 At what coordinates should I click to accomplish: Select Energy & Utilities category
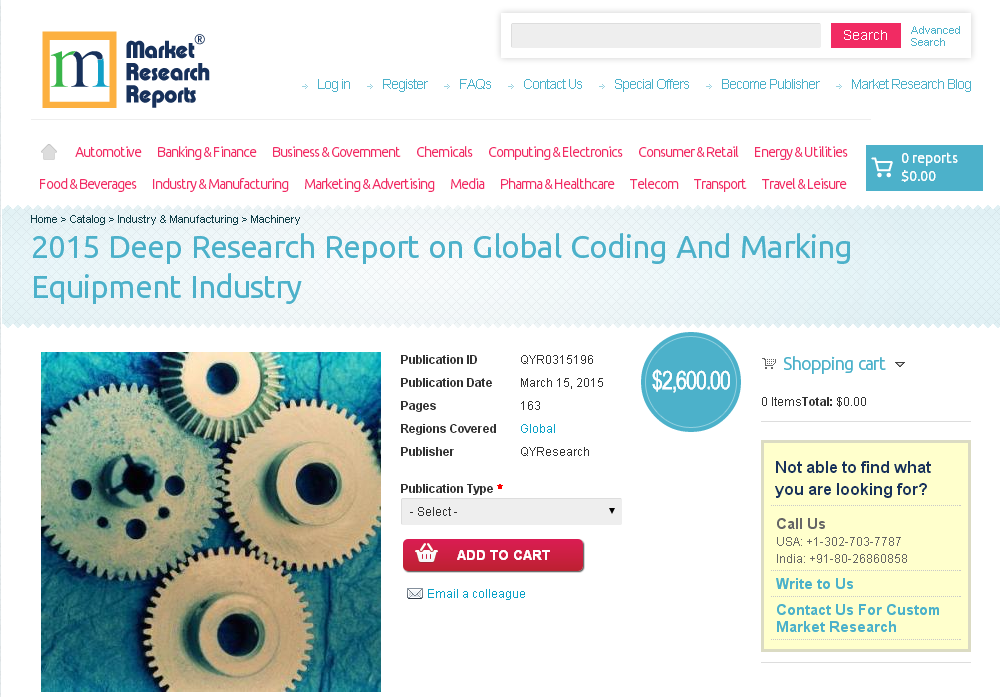(x=801, y=152)
